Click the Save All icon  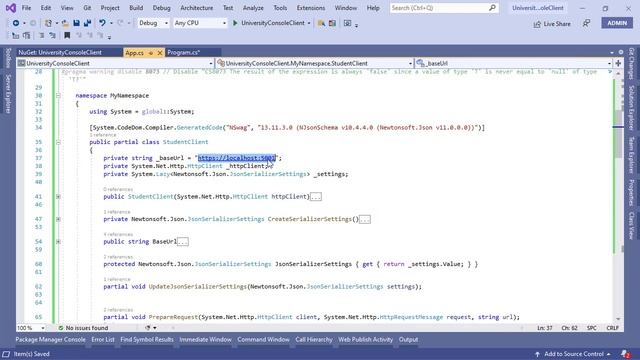click(87, 23)
